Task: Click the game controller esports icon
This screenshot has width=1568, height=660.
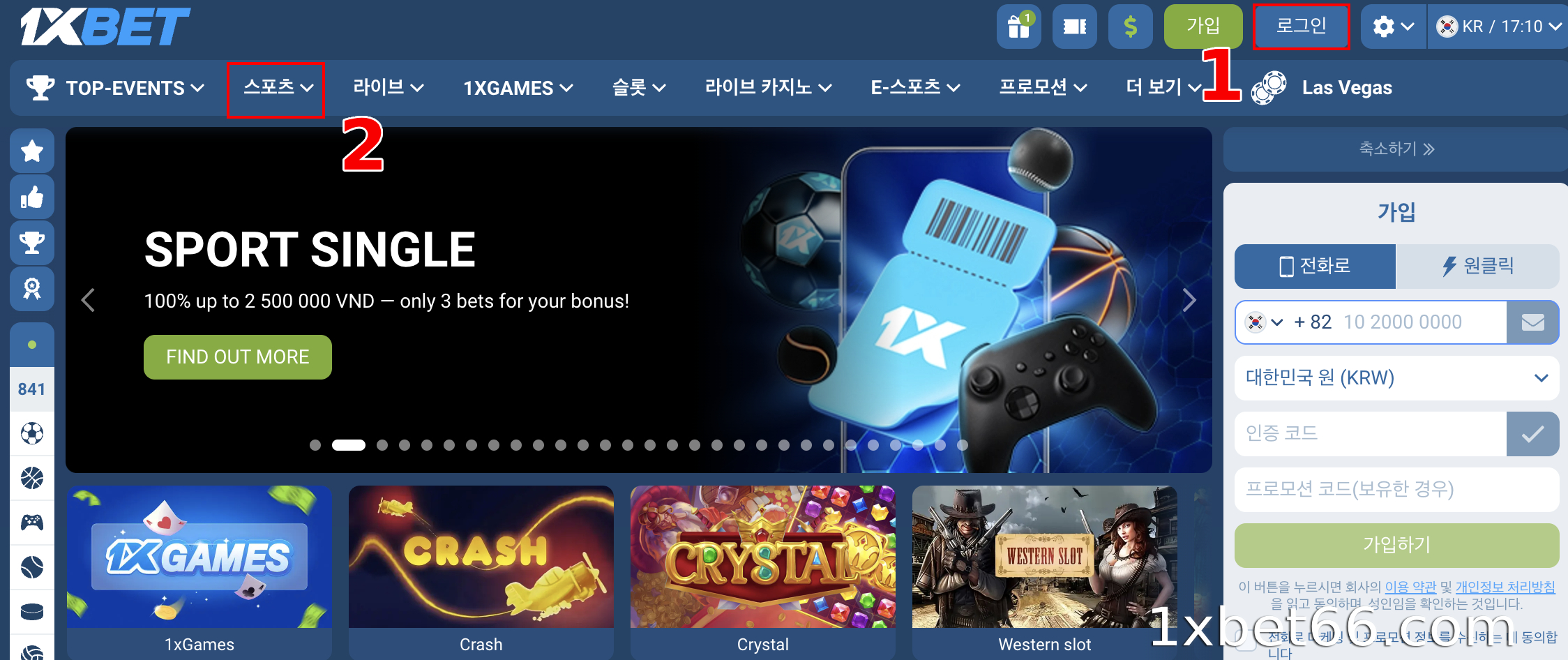Action: click(32, 523)
